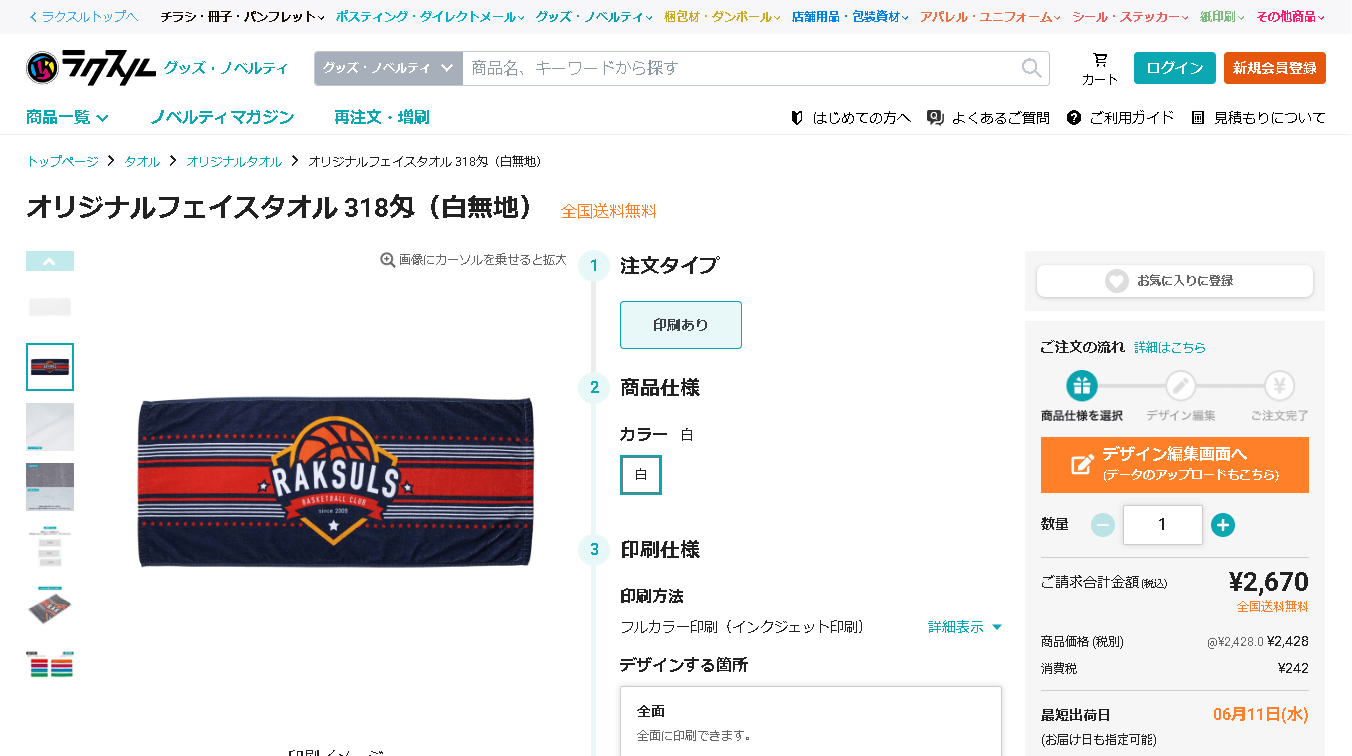Open ご利用ガイド help icon link

coord(1120,118)
